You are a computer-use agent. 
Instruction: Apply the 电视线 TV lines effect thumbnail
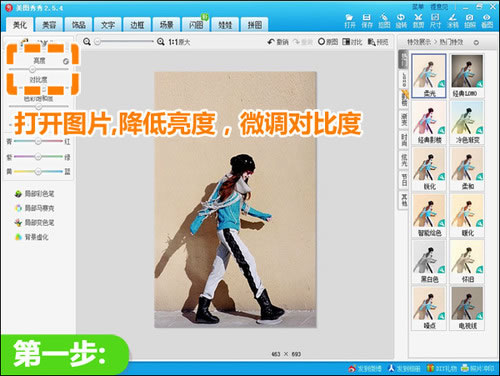467,308
